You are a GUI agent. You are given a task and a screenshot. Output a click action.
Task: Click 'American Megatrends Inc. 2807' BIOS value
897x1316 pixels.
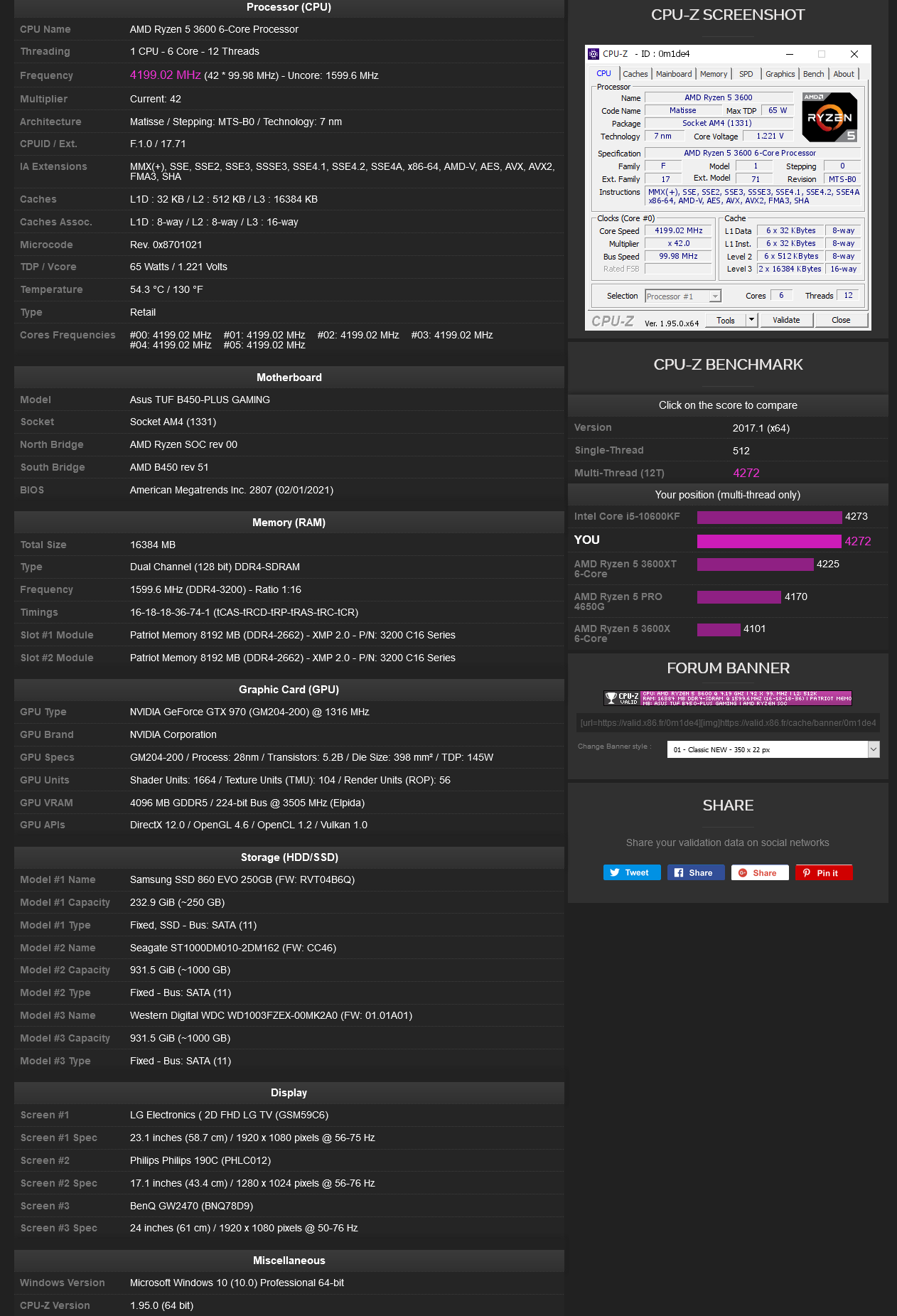point(232,490)
